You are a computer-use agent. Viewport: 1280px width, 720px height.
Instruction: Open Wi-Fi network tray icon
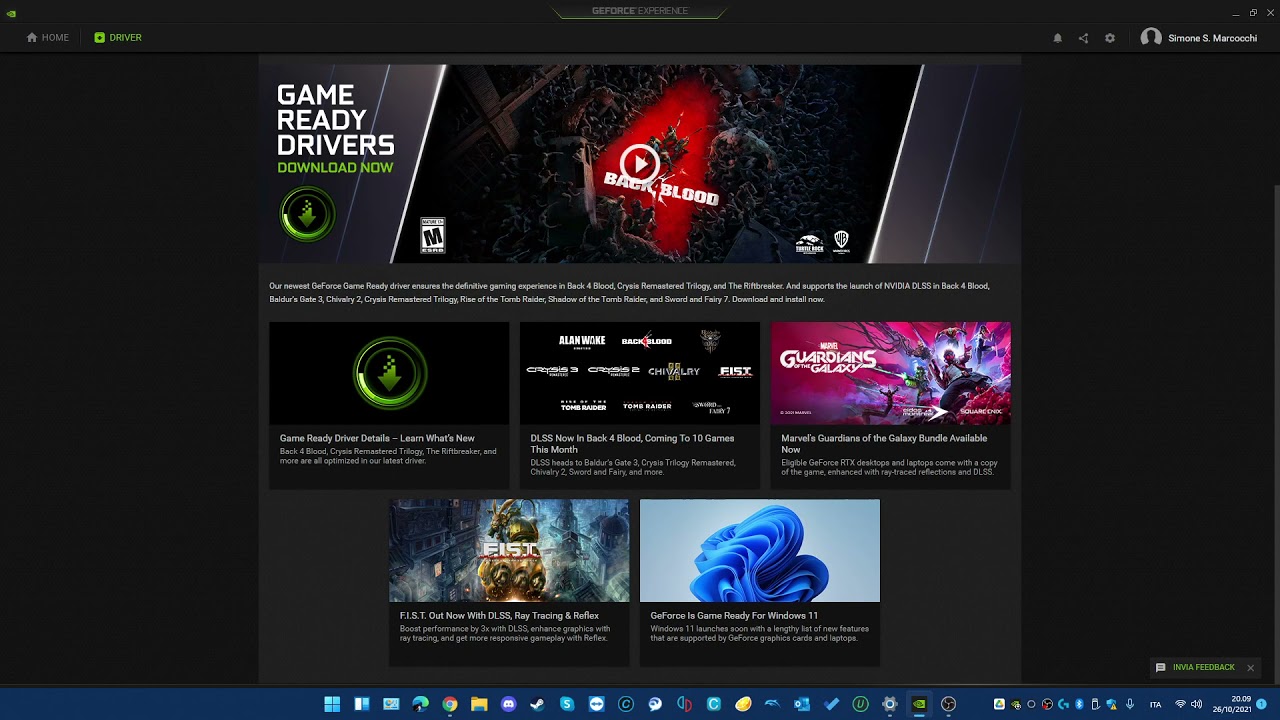coord(1180,704)
